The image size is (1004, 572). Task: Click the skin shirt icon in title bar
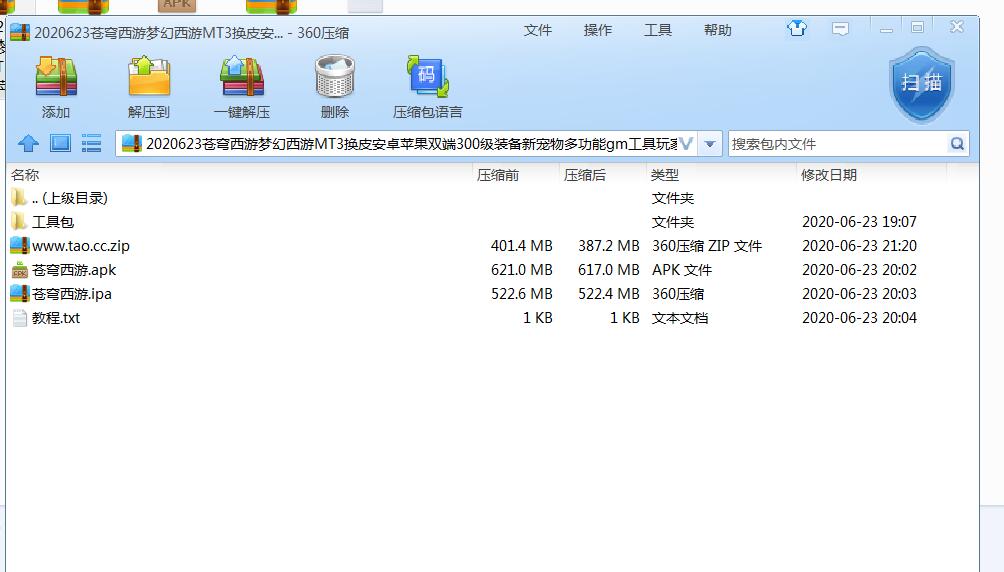[x=797, y=29]
